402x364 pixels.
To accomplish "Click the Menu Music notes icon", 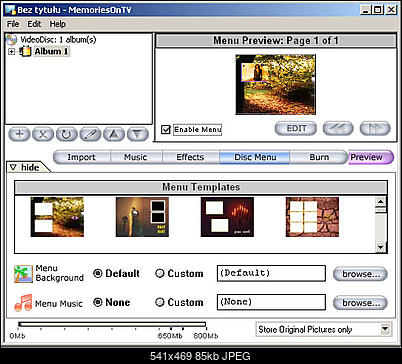I will 23,303.
